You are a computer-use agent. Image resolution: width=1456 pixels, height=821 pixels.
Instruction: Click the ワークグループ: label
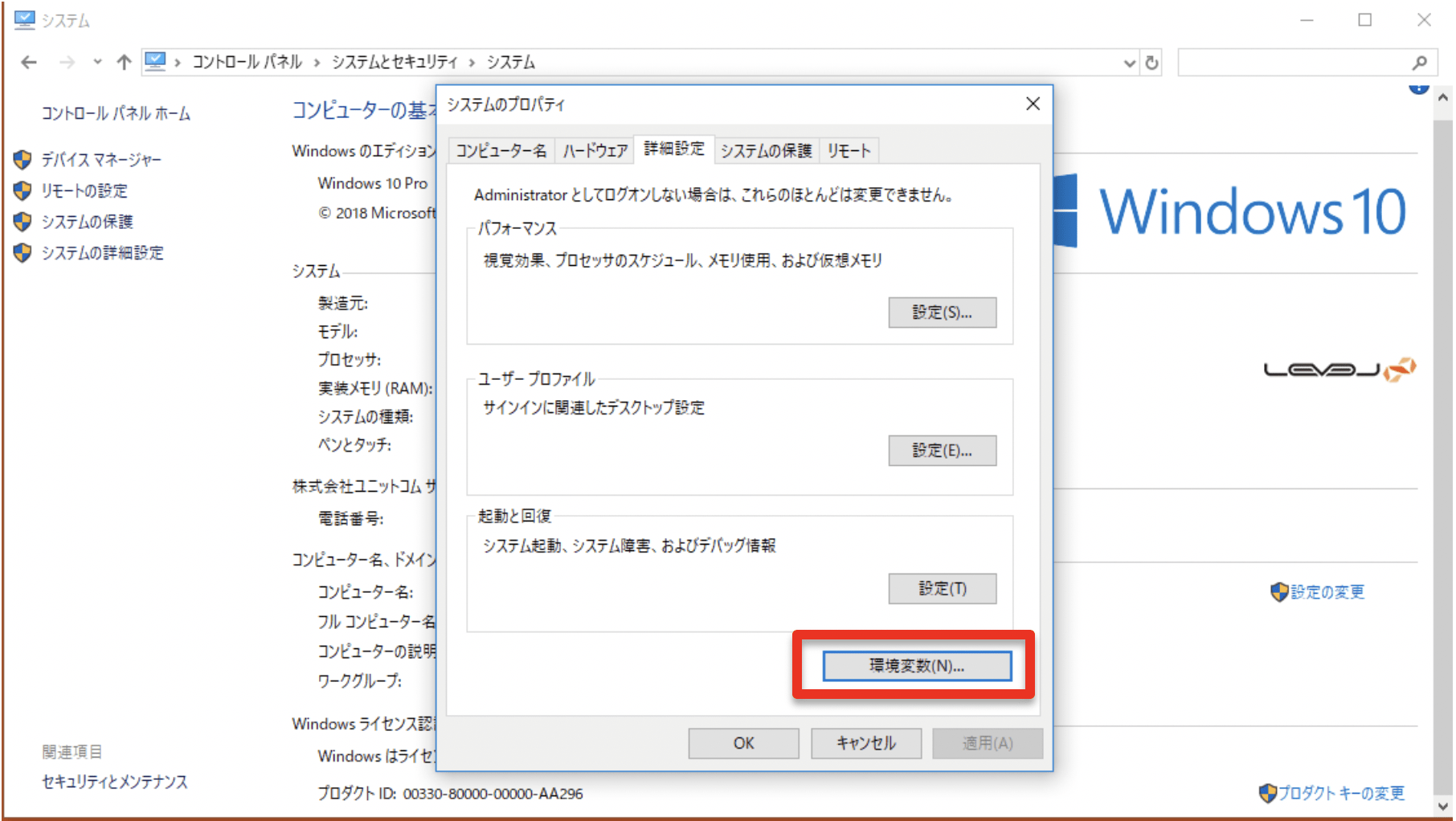pyautogui.click(x=360, y=681)
